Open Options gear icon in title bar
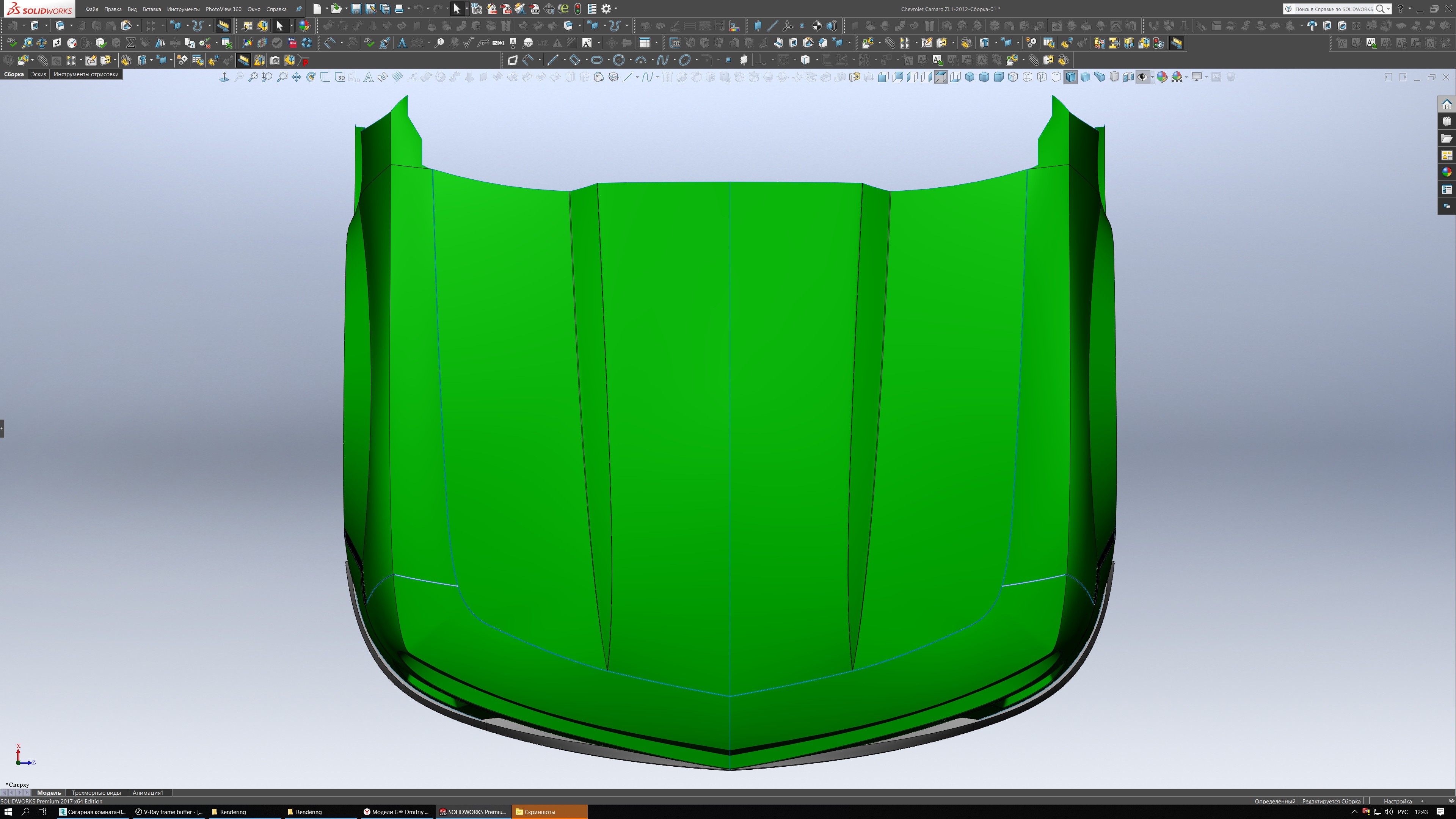This screenshot has height=819, width=1456. pos(606,8)
